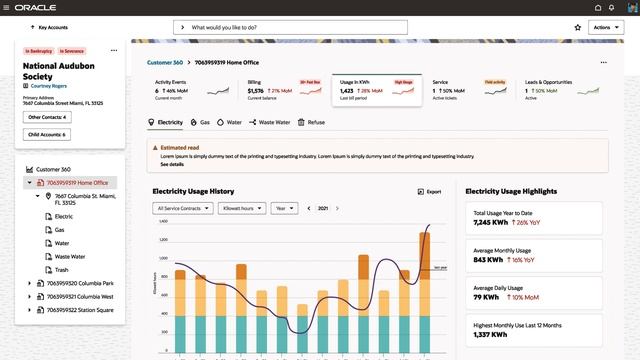Click Child Accounts: 6 button
Screen dimensions: 640x360
[x=47, y=134]
